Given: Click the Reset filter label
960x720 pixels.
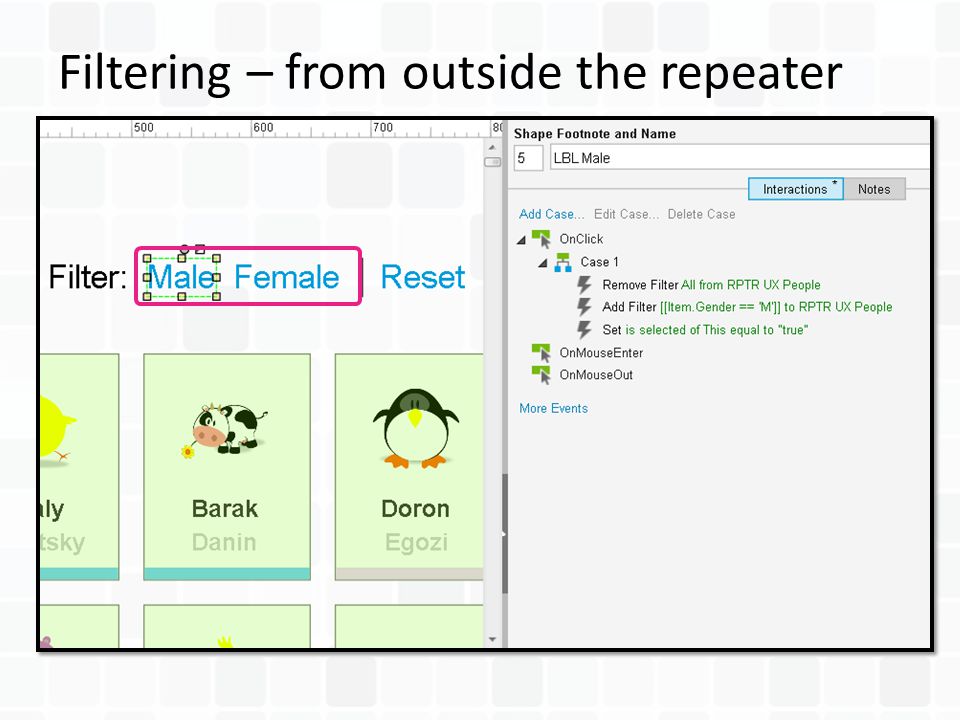Looking at the screenshot, I should pos(423,277).
